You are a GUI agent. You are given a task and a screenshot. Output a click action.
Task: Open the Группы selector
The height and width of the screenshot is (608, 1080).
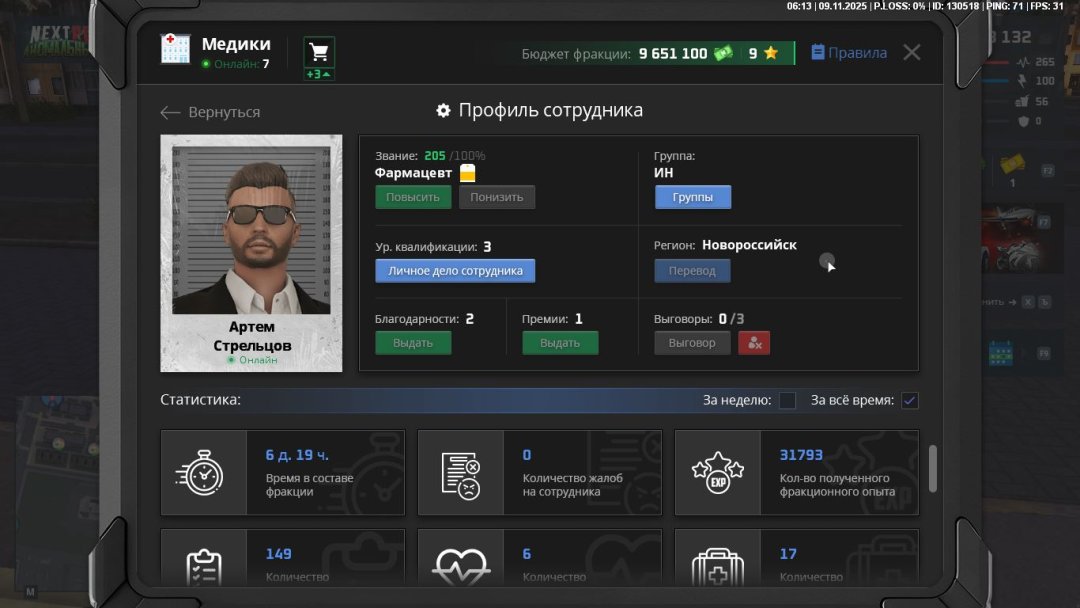pyautogui.click(x=692, y=196)
